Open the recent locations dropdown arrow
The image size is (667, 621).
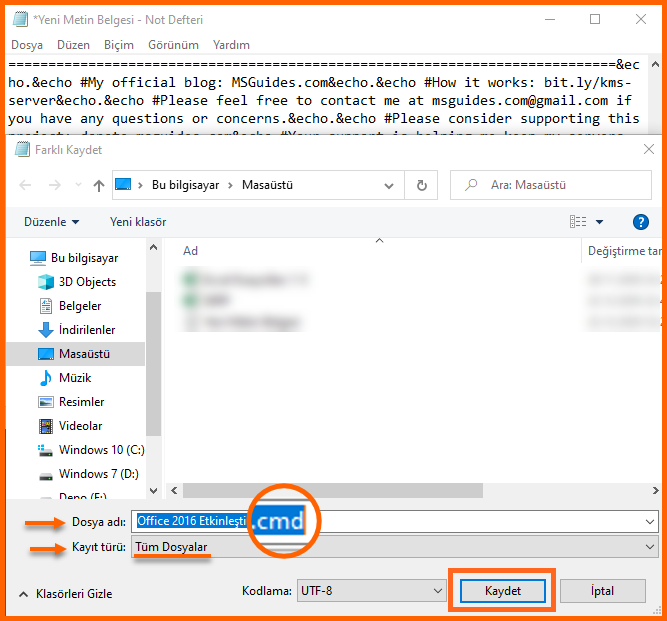click(78, 185)
